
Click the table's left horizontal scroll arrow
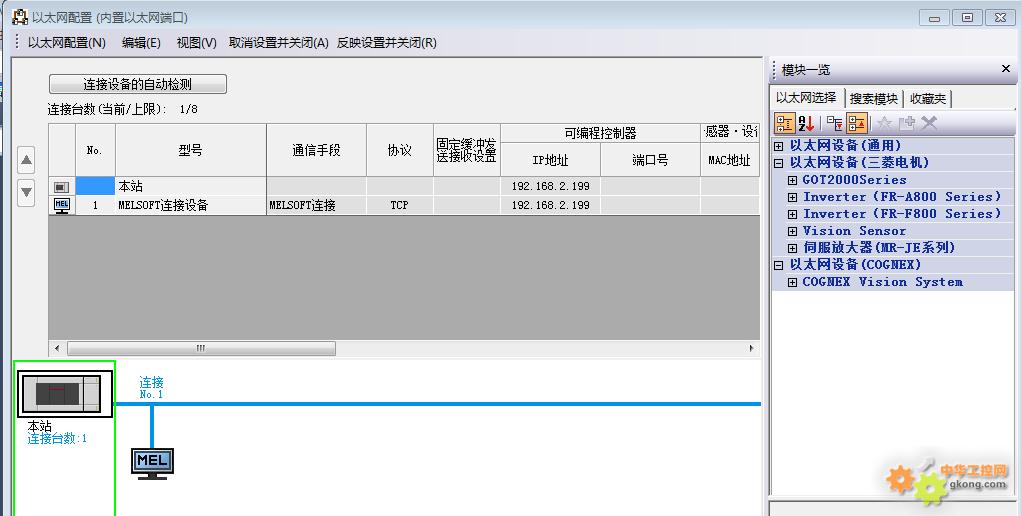point(57,349)
